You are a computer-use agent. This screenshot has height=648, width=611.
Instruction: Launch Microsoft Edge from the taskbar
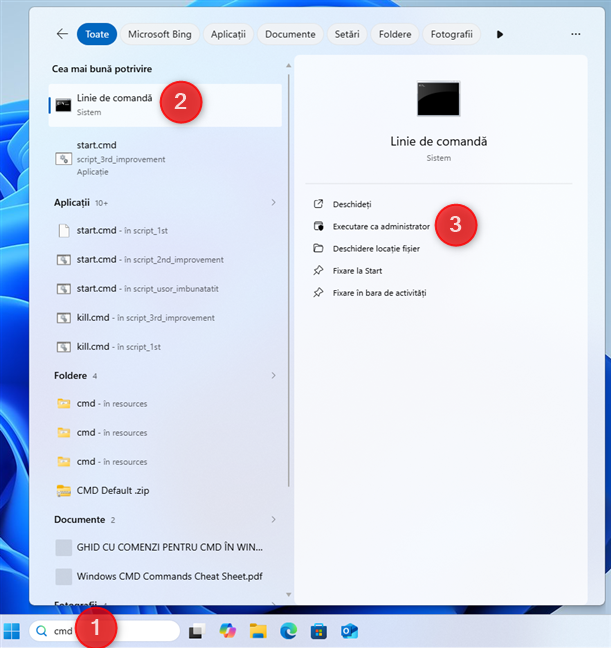[x=288, y=631]
